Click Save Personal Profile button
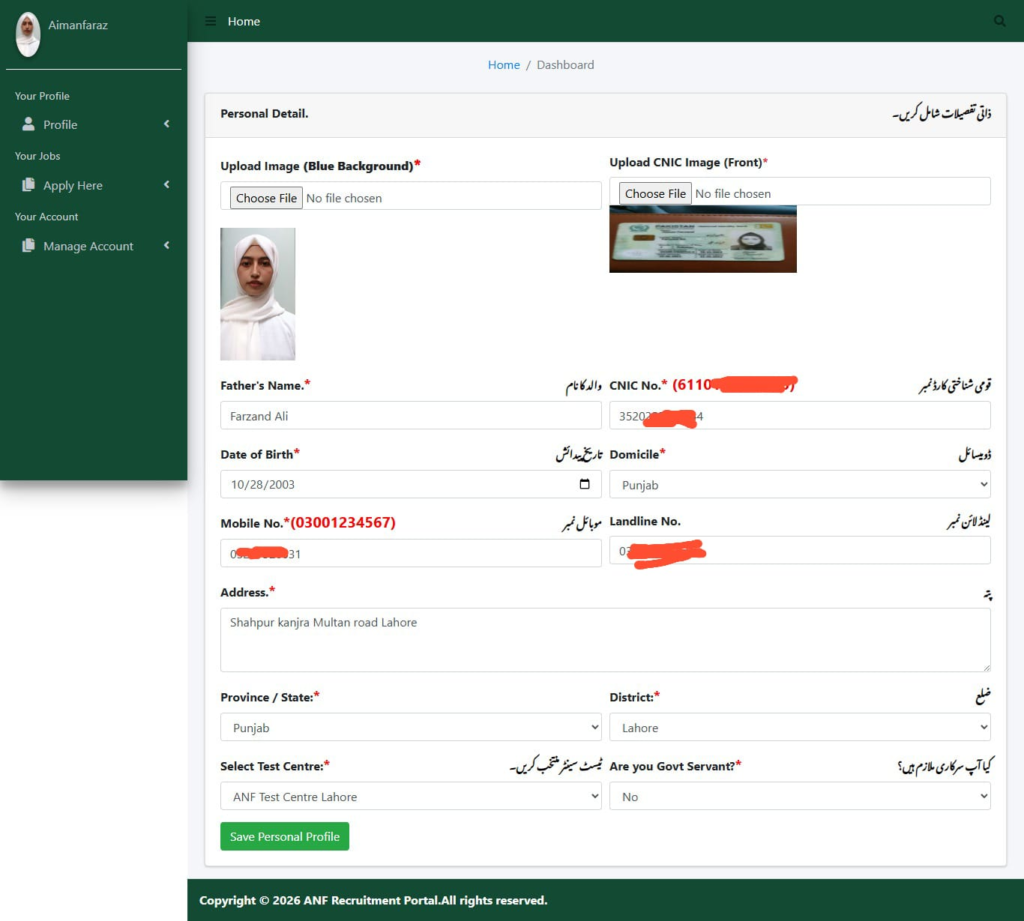 tap(284, 836)
